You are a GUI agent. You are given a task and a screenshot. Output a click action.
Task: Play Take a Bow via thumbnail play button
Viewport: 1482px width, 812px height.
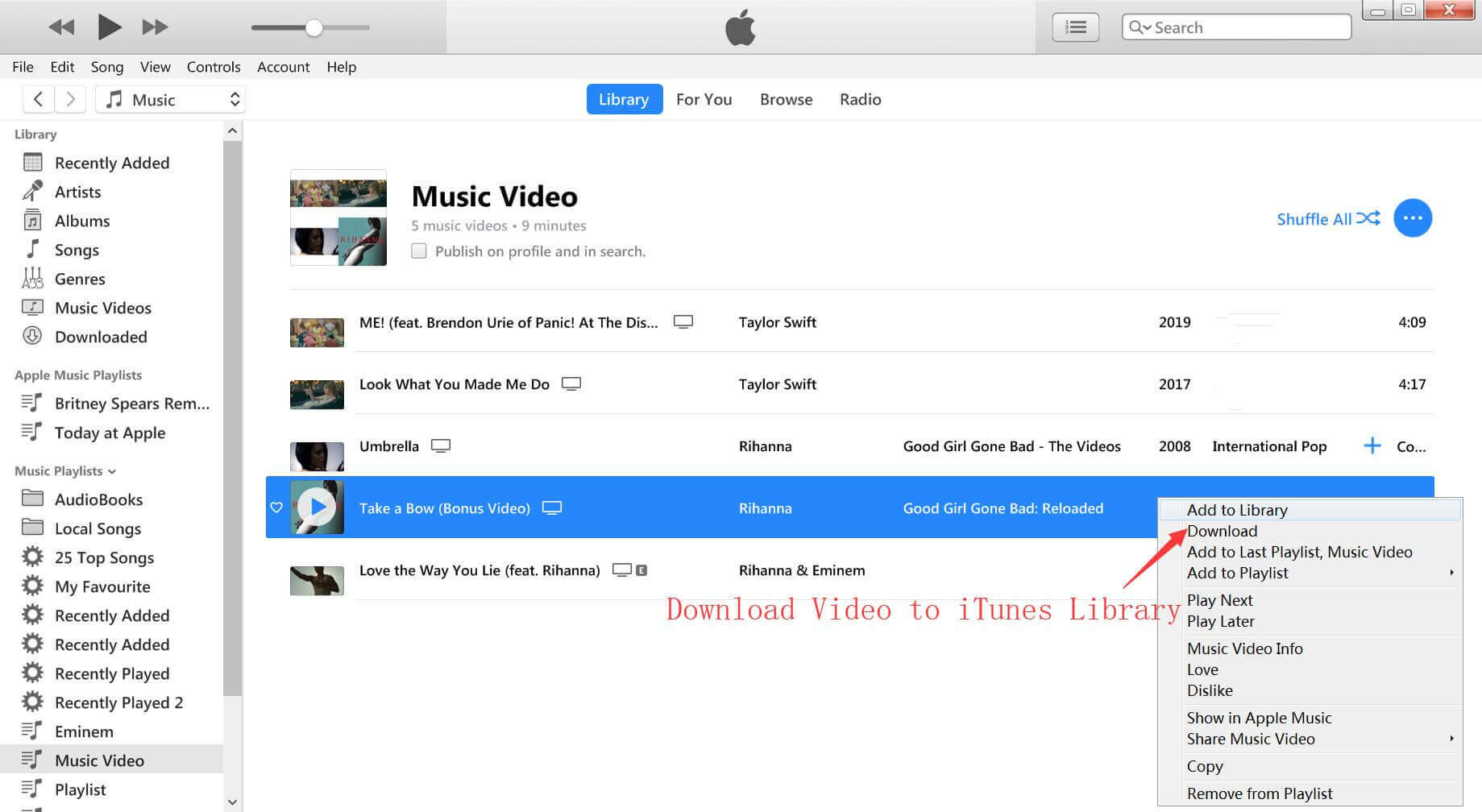pos(317,507)
